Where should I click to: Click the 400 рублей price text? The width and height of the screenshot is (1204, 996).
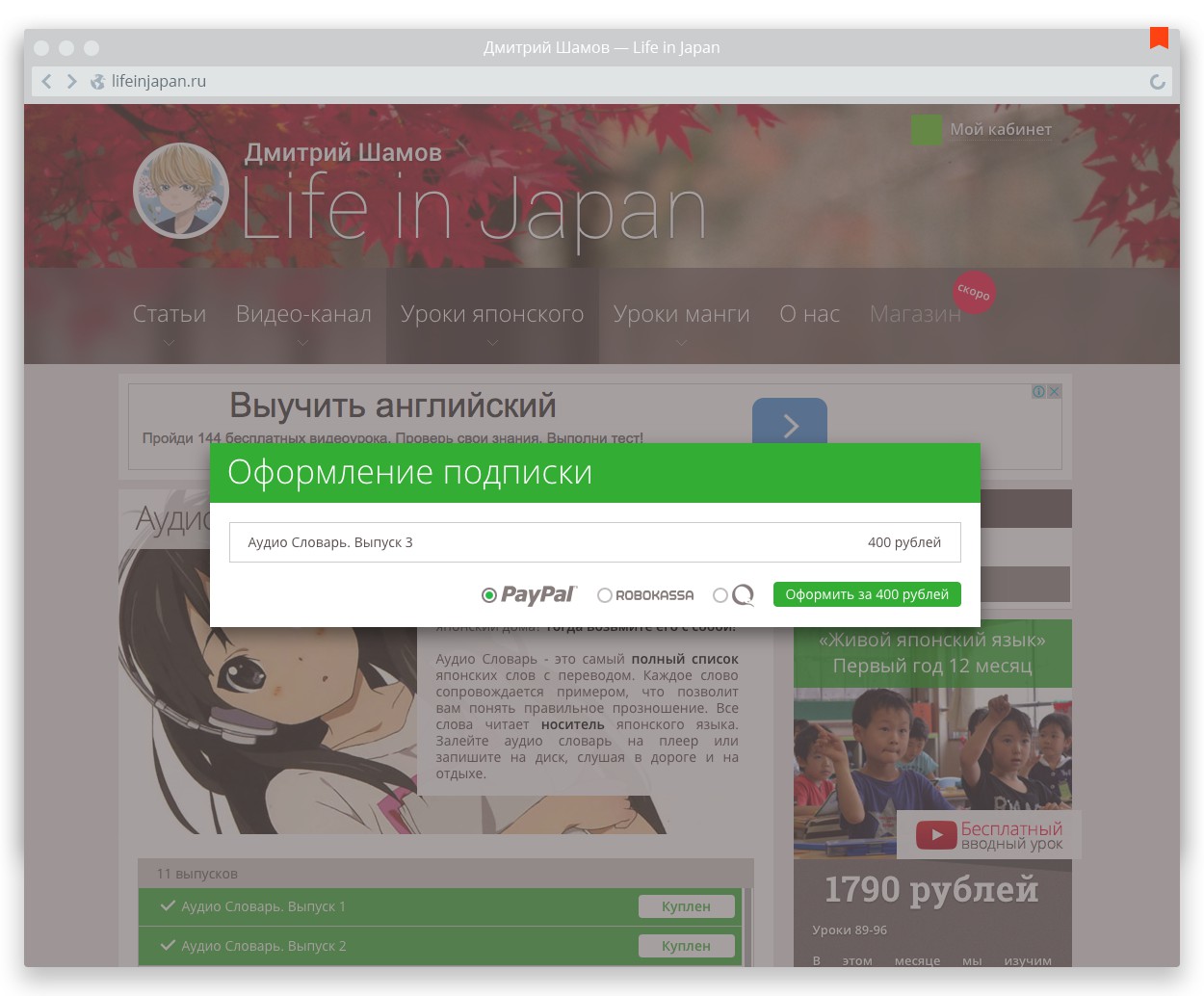(904, 542)
